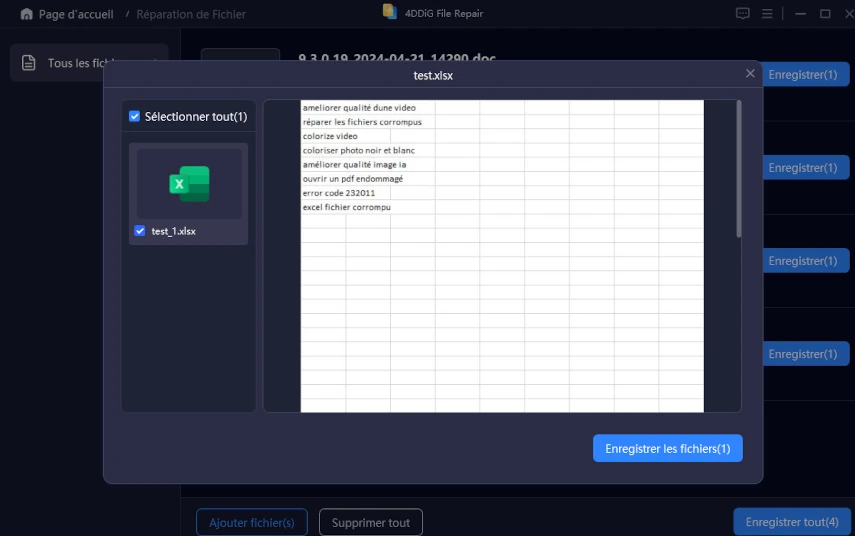Image resolution: width=855 pixels, height=536 pixels.
Task: Click the home icon beside Page d'accueil
Action: (27, 14)
